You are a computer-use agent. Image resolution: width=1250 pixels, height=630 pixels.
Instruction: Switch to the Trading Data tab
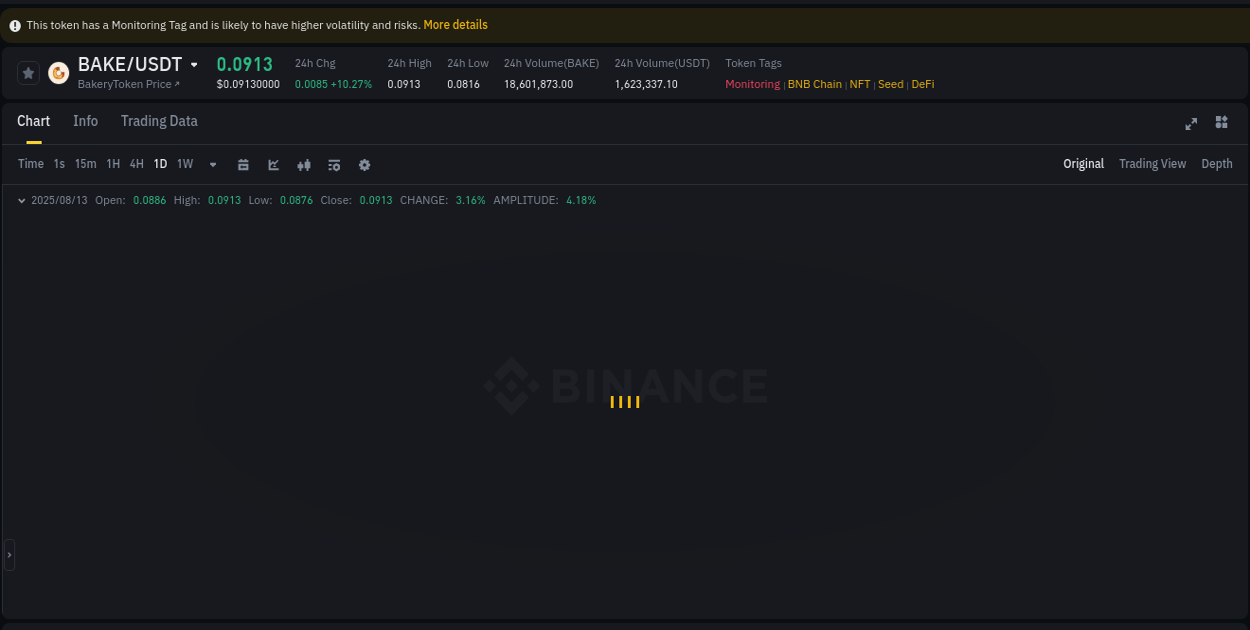tap(158, 121)
